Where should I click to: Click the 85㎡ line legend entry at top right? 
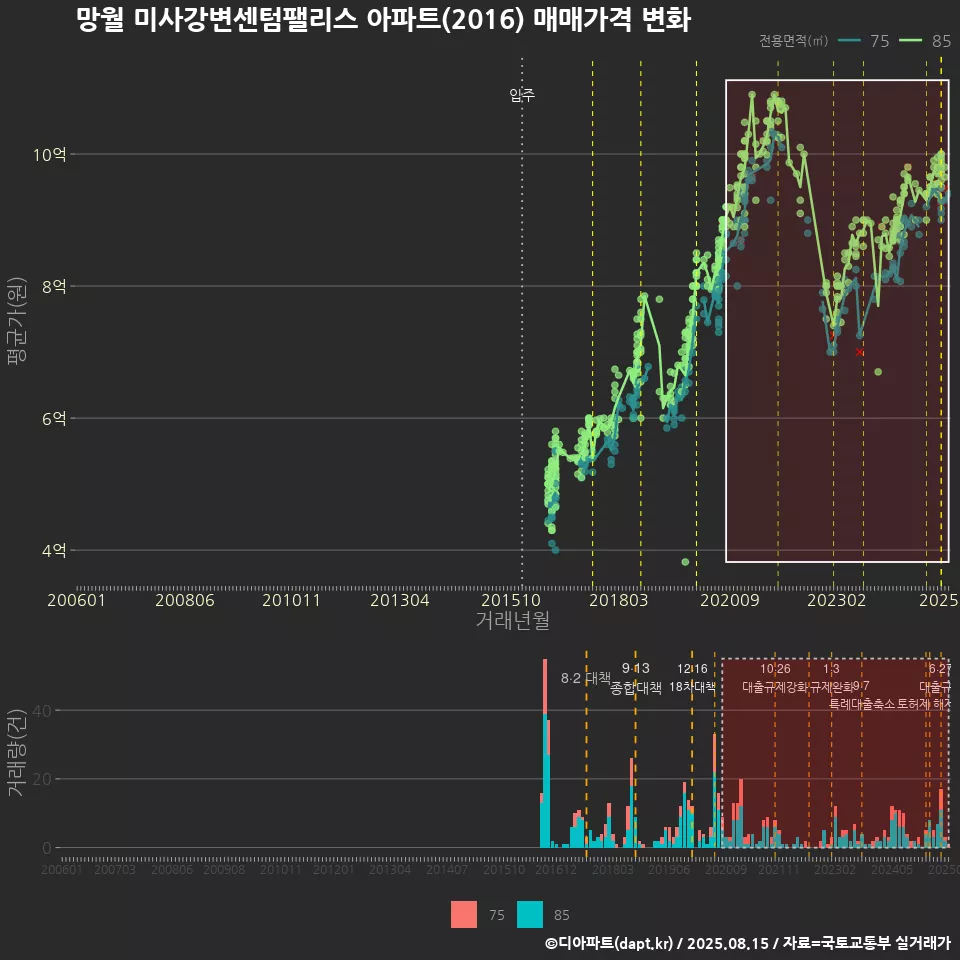coord(925,41)
